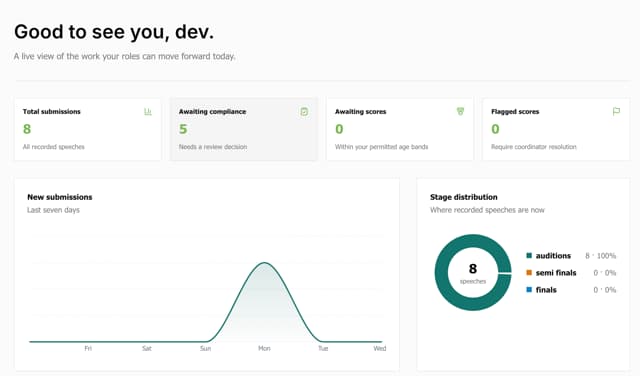Screen dimensions: 640x376
Task: Click 'Require coordinator resolution' caption
Action: pos(533,147)
